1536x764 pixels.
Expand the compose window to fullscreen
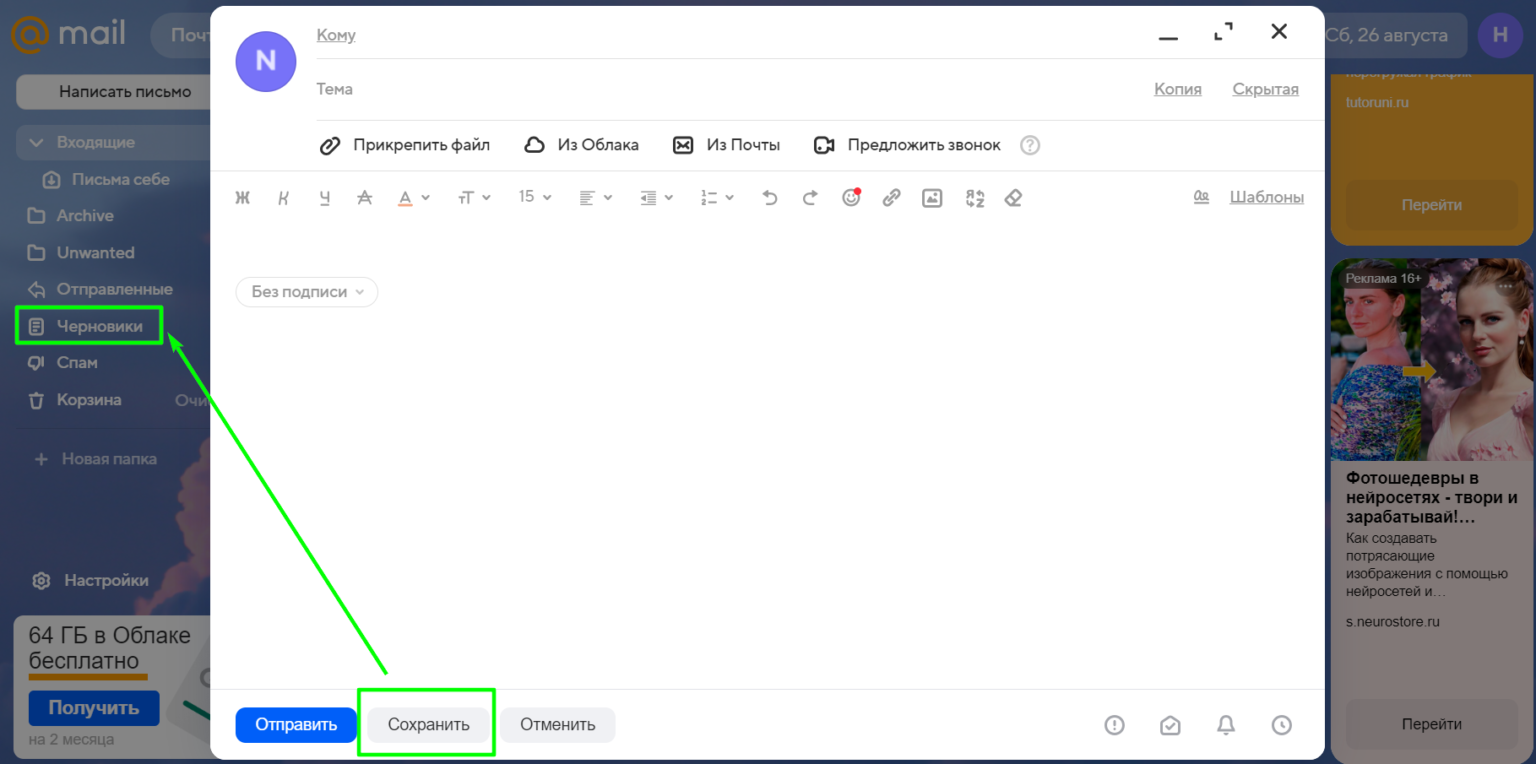[1223, 32]
